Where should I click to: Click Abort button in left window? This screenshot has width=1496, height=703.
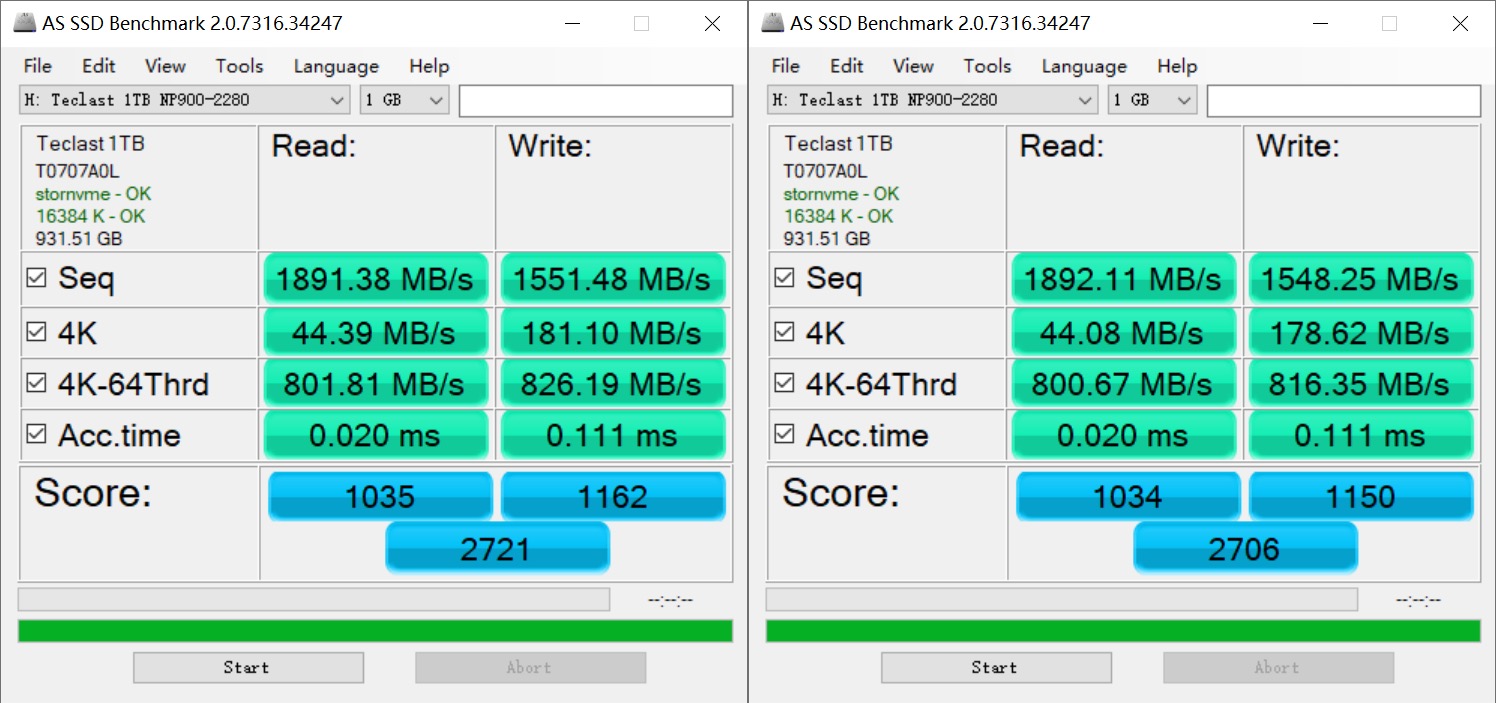pyautogui.click(x=530, y=667)
